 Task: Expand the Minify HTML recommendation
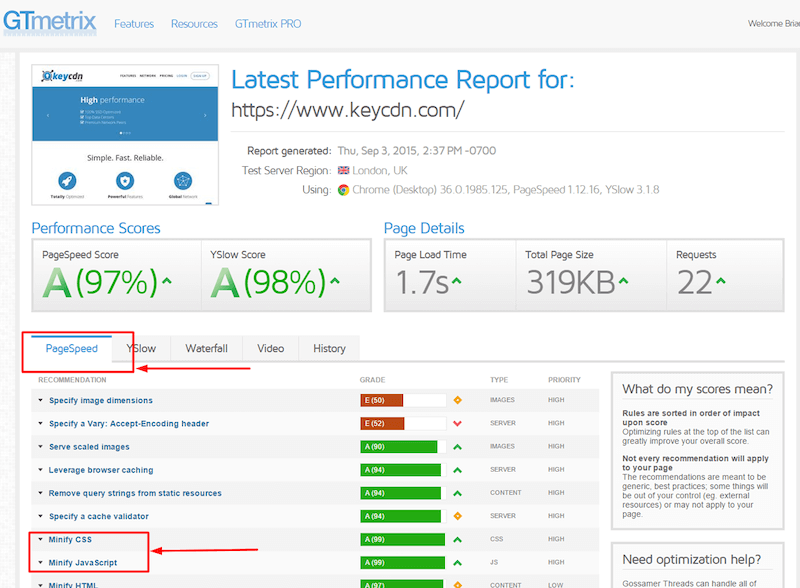point(40,585)
